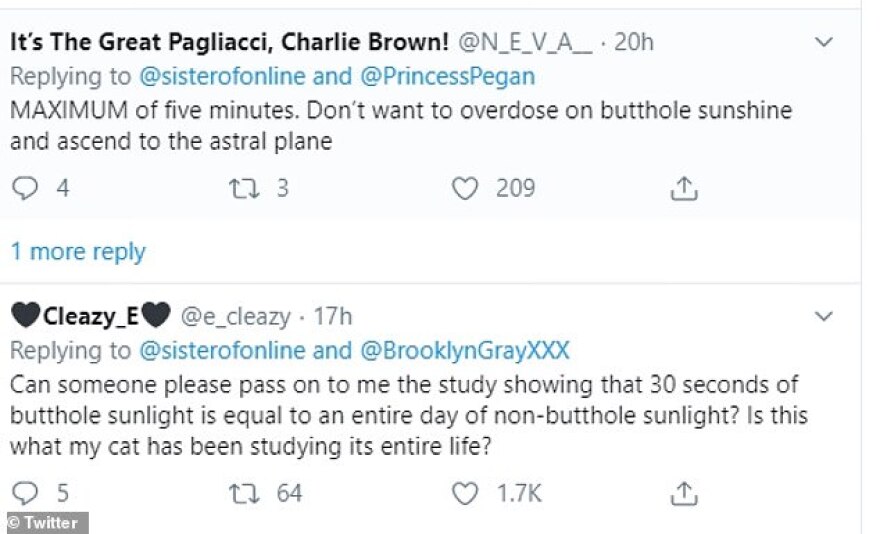Click the @e_cleazy handle
The width and height of the screenshot is (880, 534).
235,318
